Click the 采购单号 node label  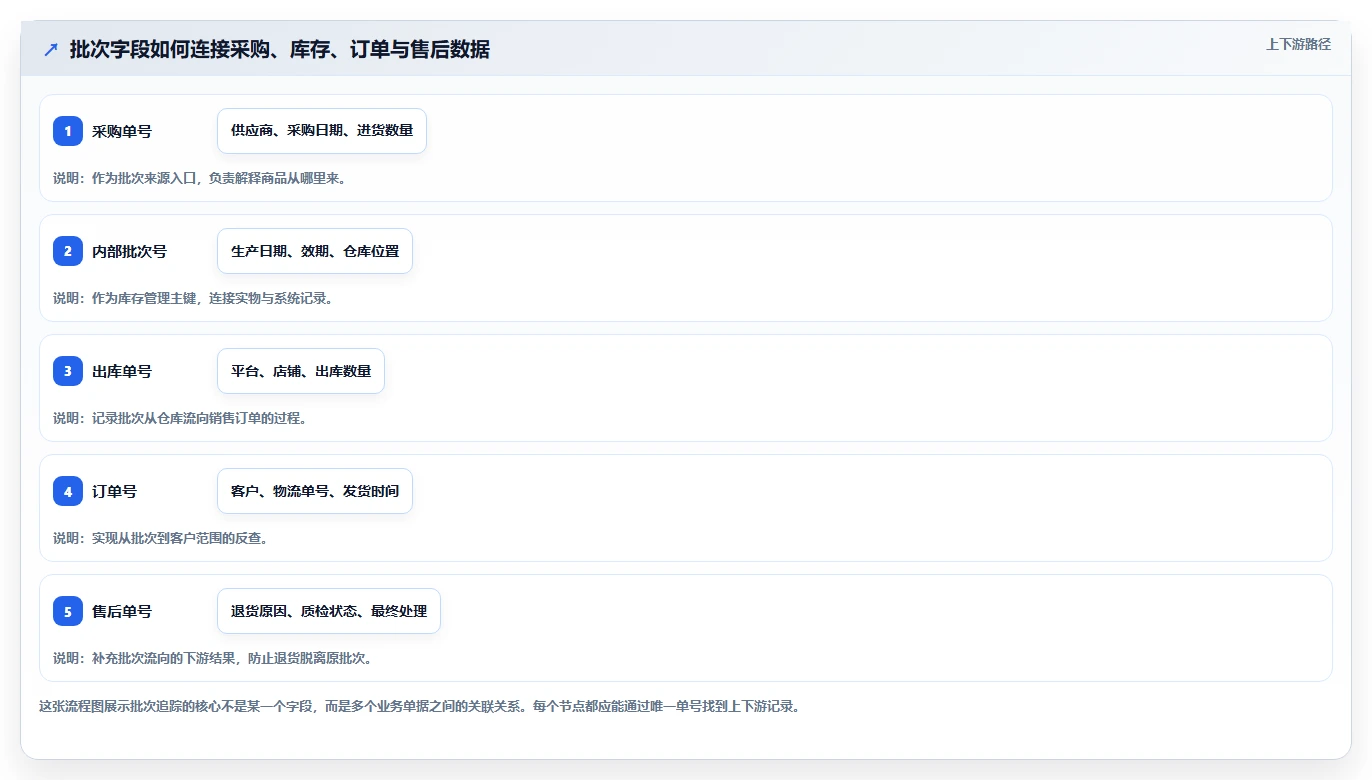pos(122,131)
